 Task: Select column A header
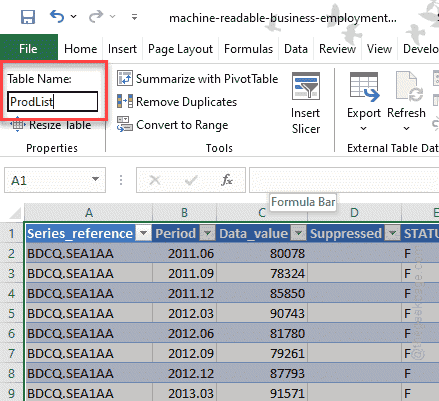click(88, 212)
